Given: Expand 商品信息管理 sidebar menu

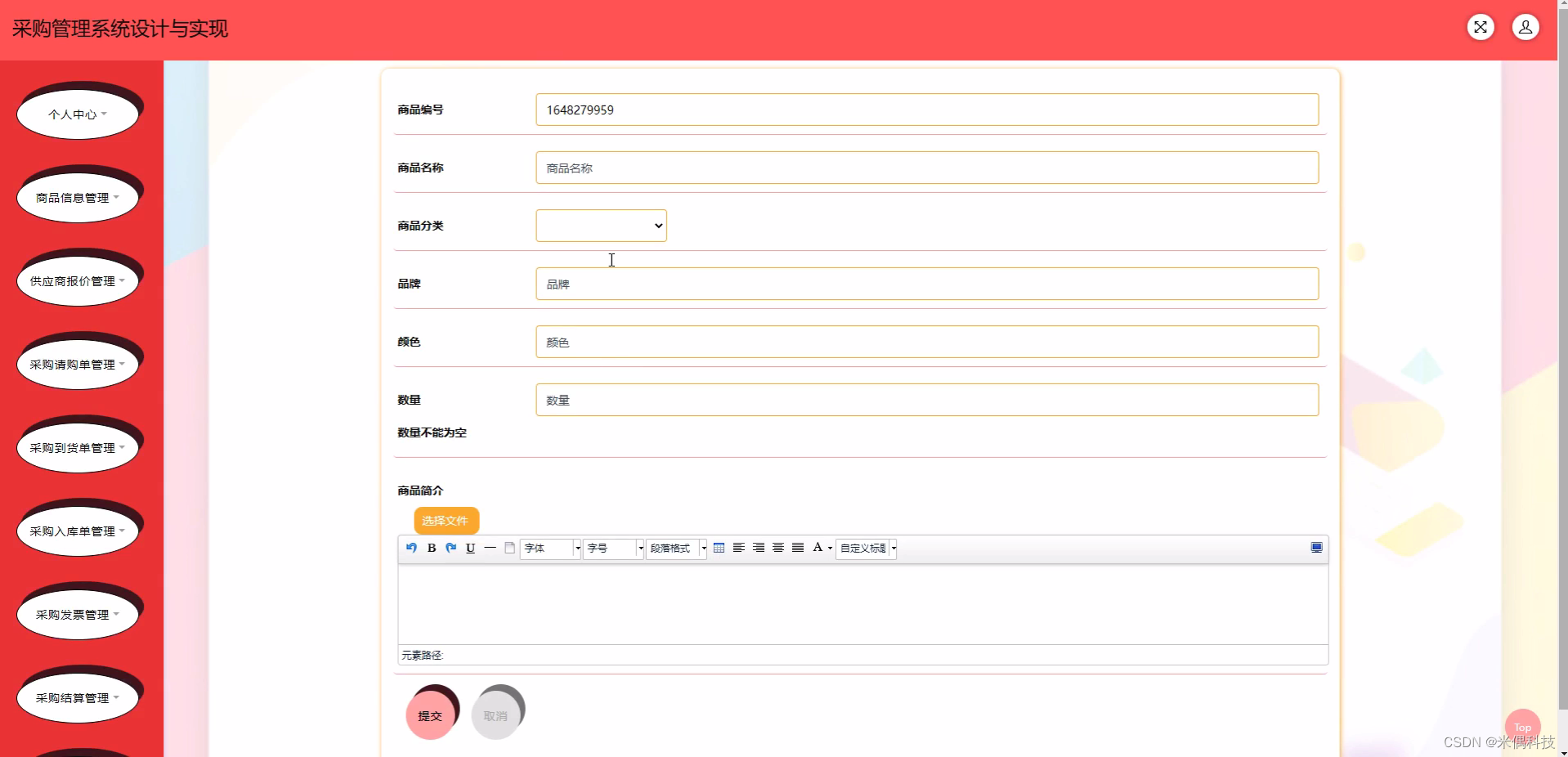Looking at the screenshot, I should coord(78,198).
